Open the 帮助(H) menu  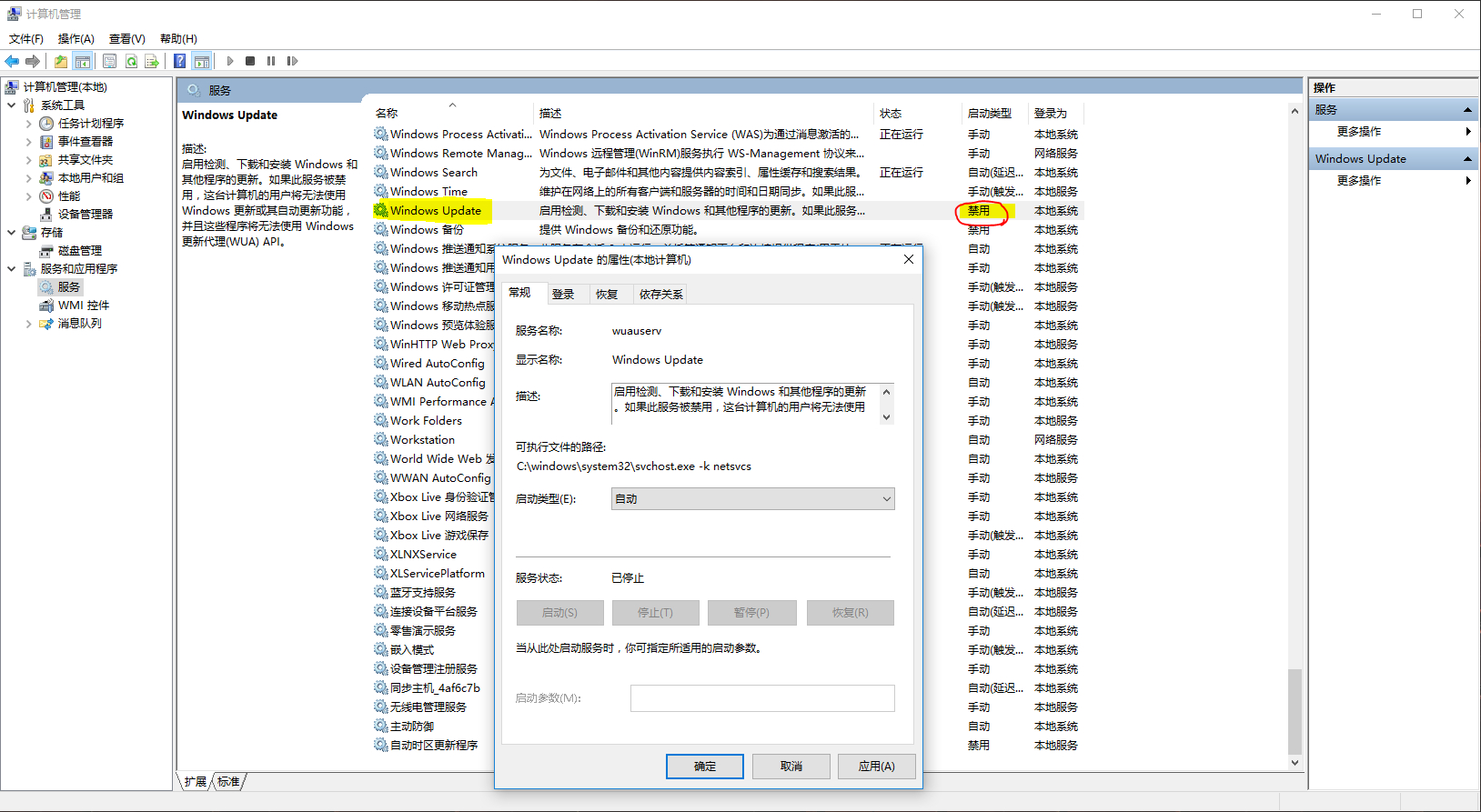(x=178, y=39)
